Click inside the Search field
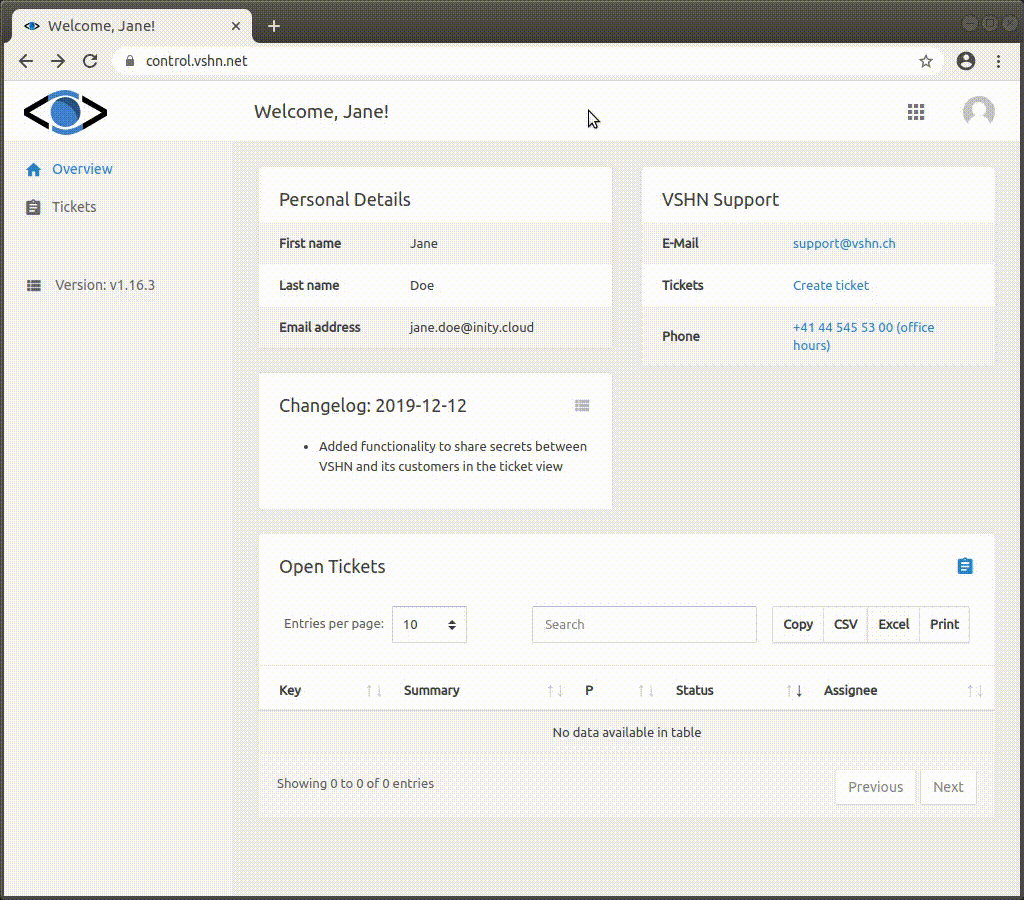This screenshot has height=900, width=1024. pos(643,624)
